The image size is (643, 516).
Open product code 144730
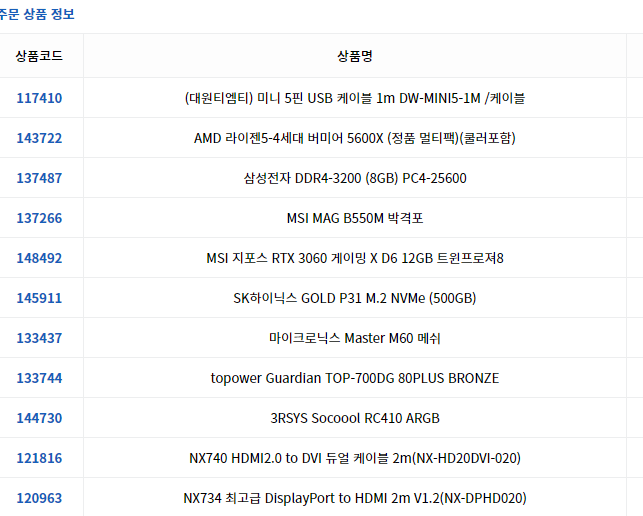[x=39, y=418]
